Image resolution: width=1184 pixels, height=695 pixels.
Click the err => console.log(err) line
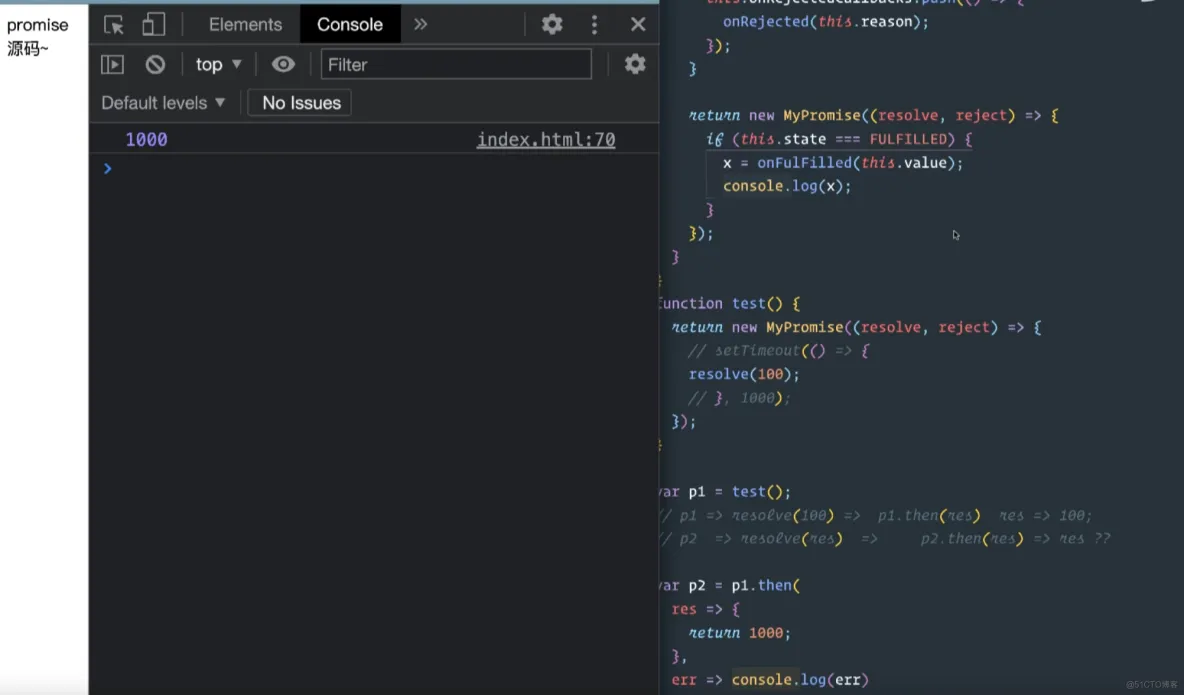pos(770,680)
